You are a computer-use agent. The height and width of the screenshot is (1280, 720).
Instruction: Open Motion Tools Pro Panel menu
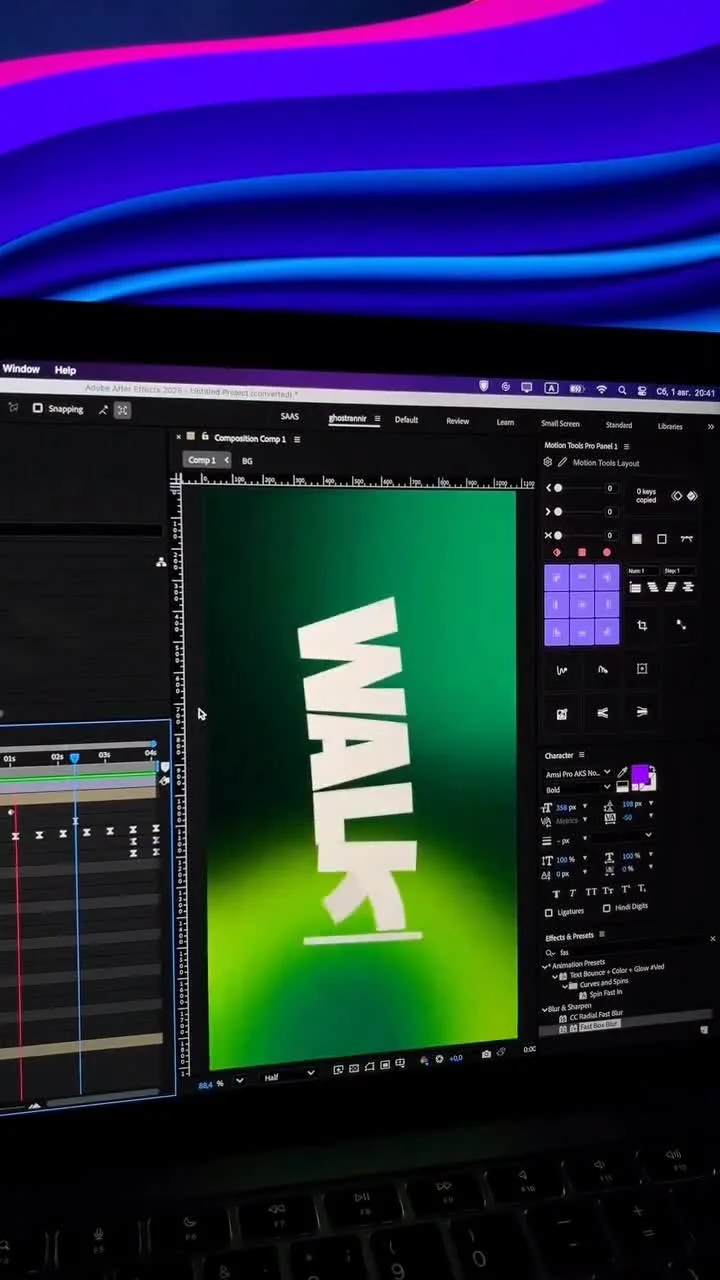[628, 445]
